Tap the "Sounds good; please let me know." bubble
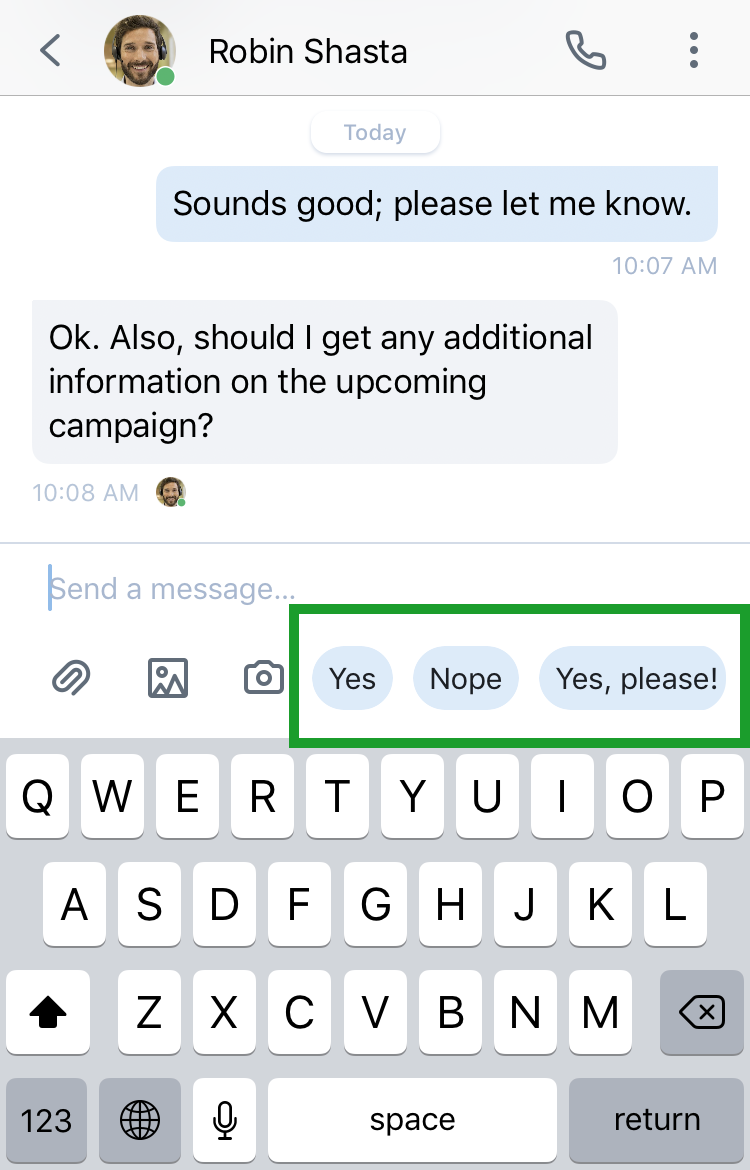The image size is (750, 1170). click(x=437, y=204)
